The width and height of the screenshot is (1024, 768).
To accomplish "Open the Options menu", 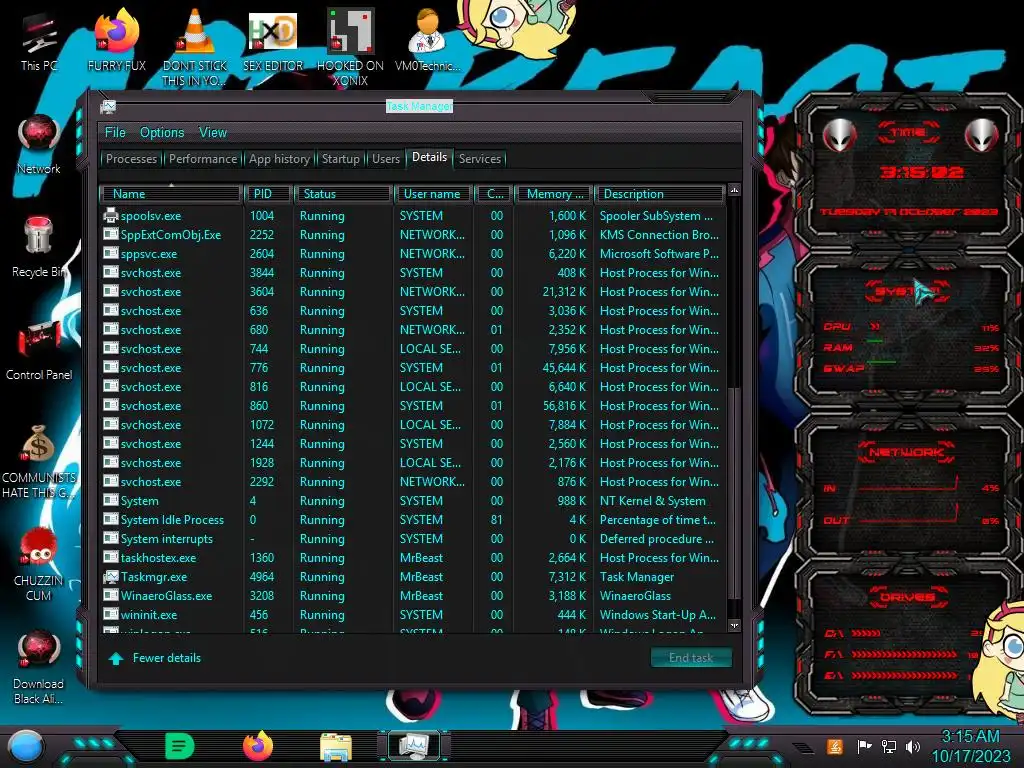I will pos(162,133).
